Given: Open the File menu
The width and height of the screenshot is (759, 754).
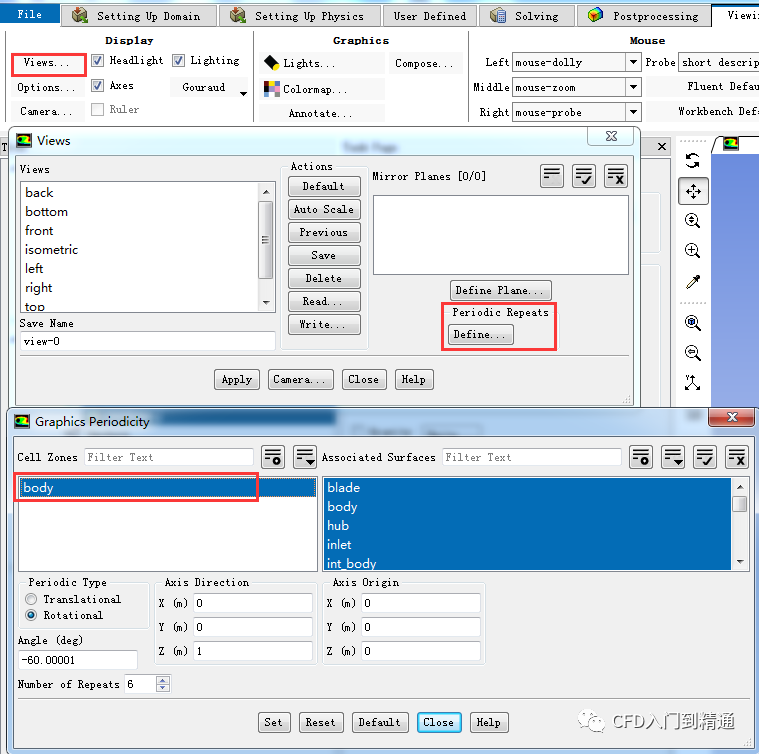Looking at the screenshot, I should (30, 14).
